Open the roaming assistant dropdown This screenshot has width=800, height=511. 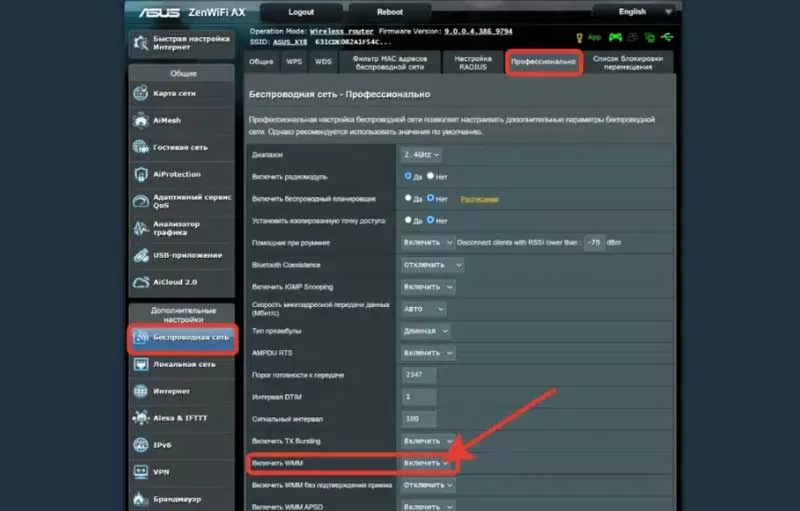coord(427,243)
